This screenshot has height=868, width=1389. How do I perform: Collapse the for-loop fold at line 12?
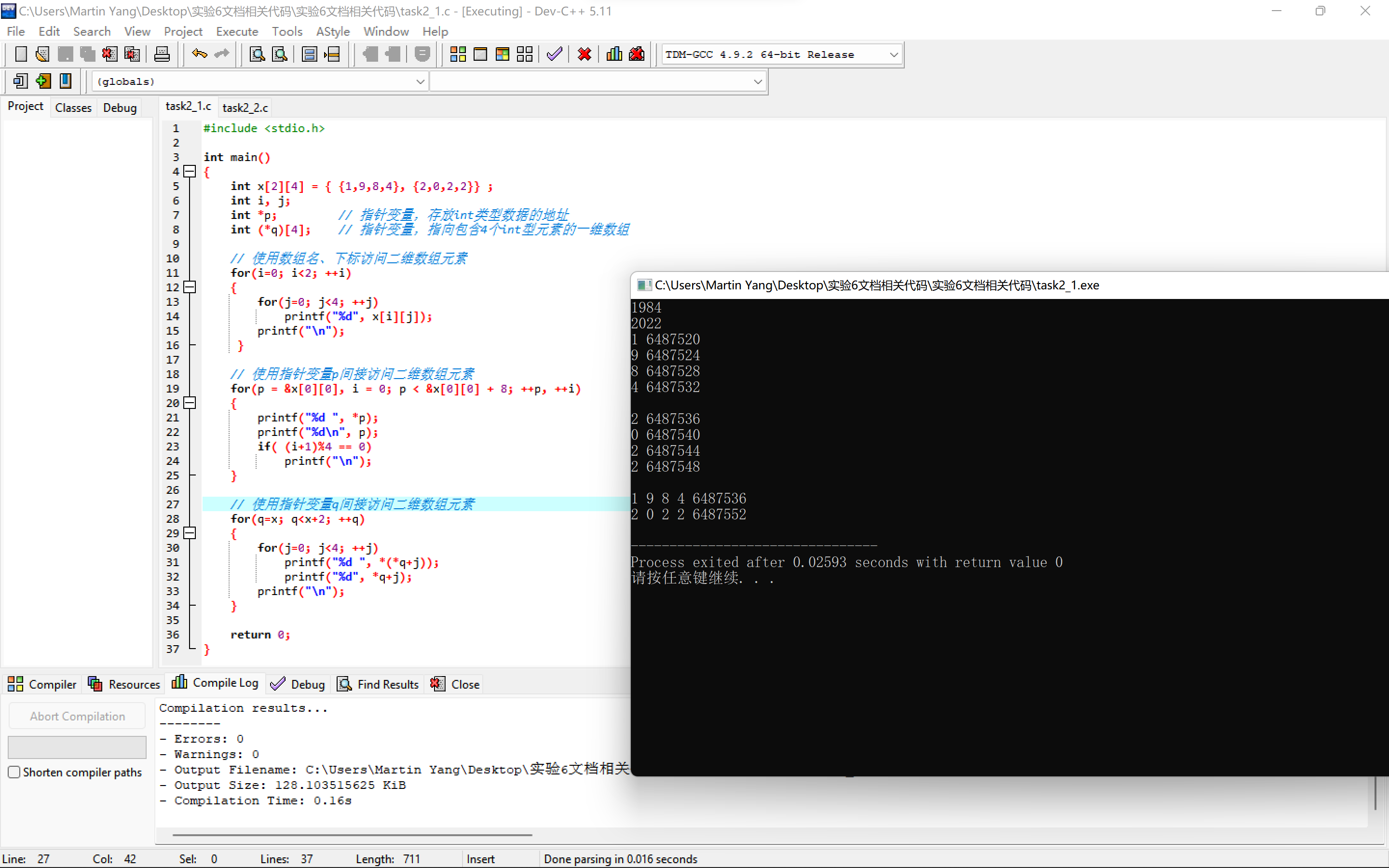pos(190,287)
